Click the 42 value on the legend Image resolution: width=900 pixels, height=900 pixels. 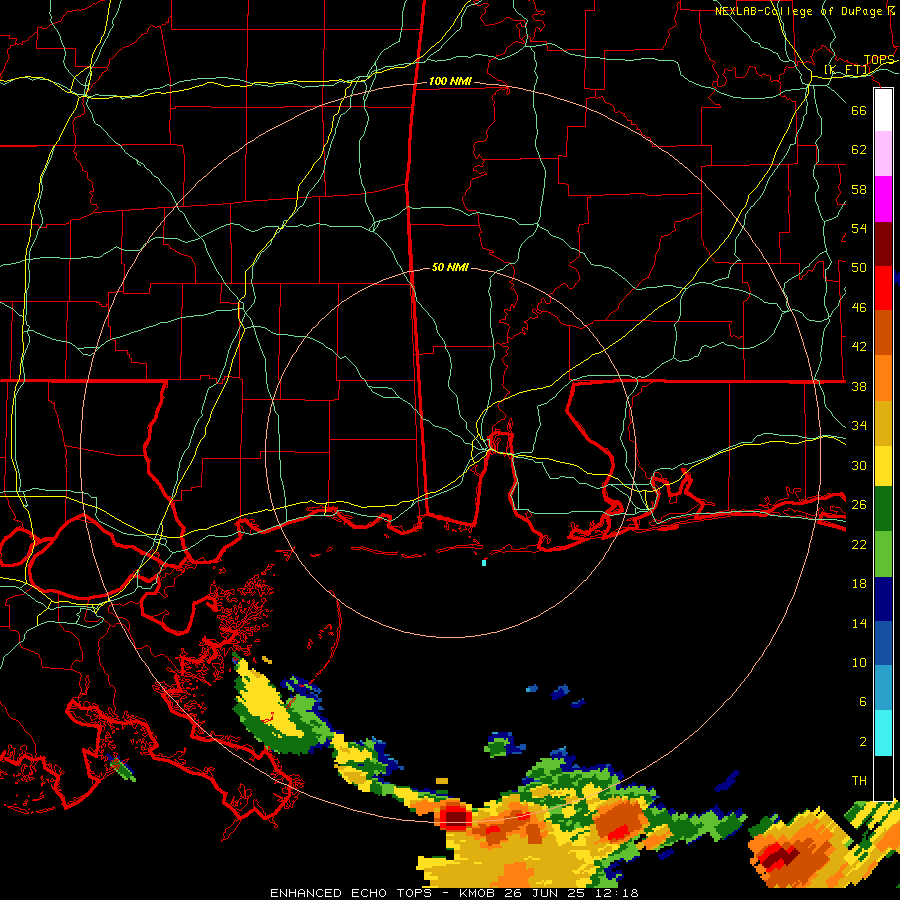point(859,347)
